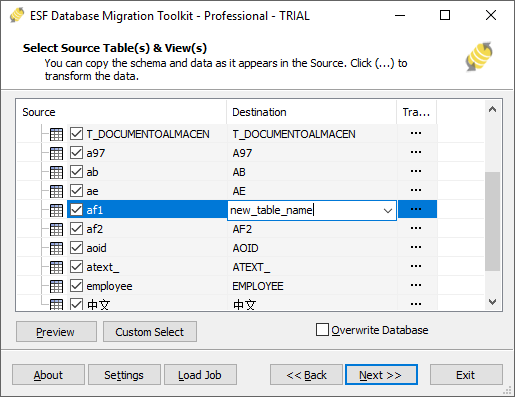Open transform (...) for employee row

pyautogui.click(x=416, y=285)
